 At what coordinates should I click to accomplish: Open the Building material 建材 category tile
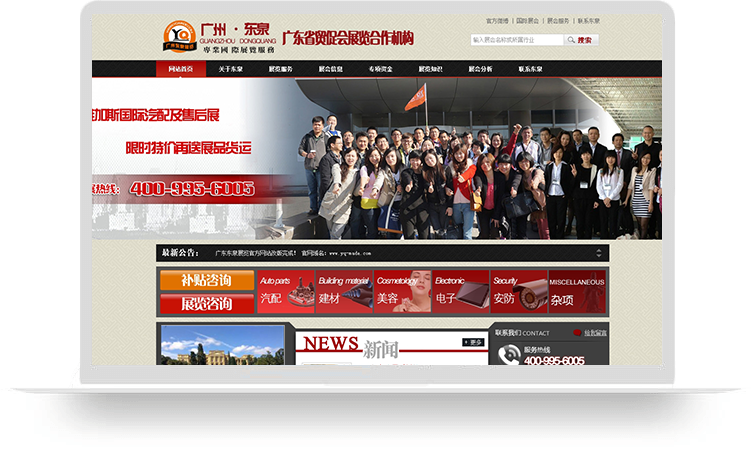(x=344, y=291)
